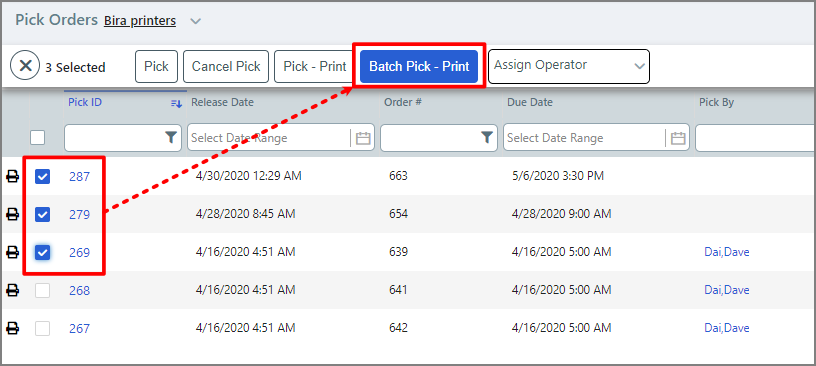The width and height of the screenshot is (816, 366).
Task: Expand the Bira printers chevron
Action: (x=195, y=21)
